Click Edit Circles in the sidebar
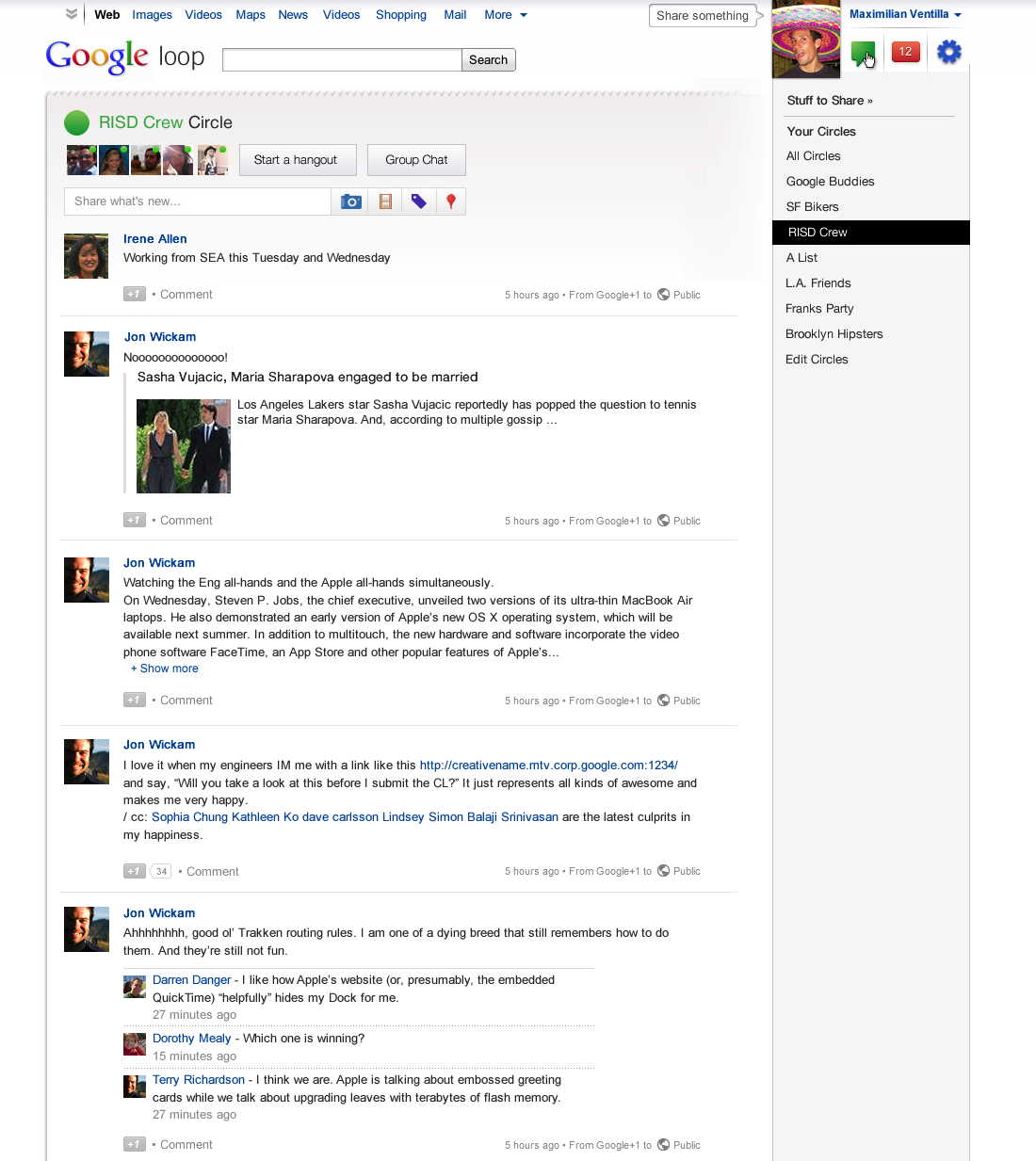This screenshot has width=1036, height=1161. pyautogui.click(x=817, y=360)
